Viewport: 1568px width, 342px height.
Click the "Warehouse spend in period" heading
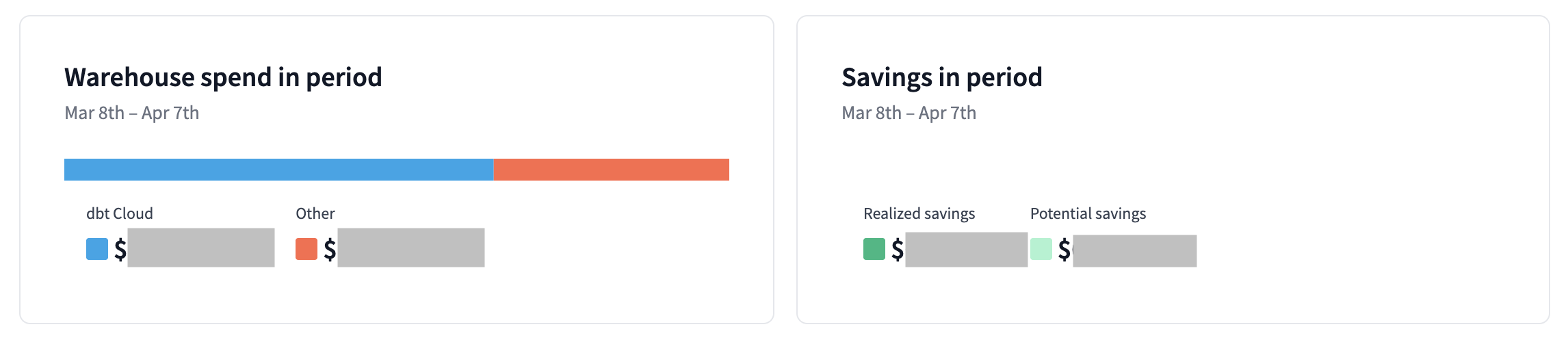click(x=223, y=77)
